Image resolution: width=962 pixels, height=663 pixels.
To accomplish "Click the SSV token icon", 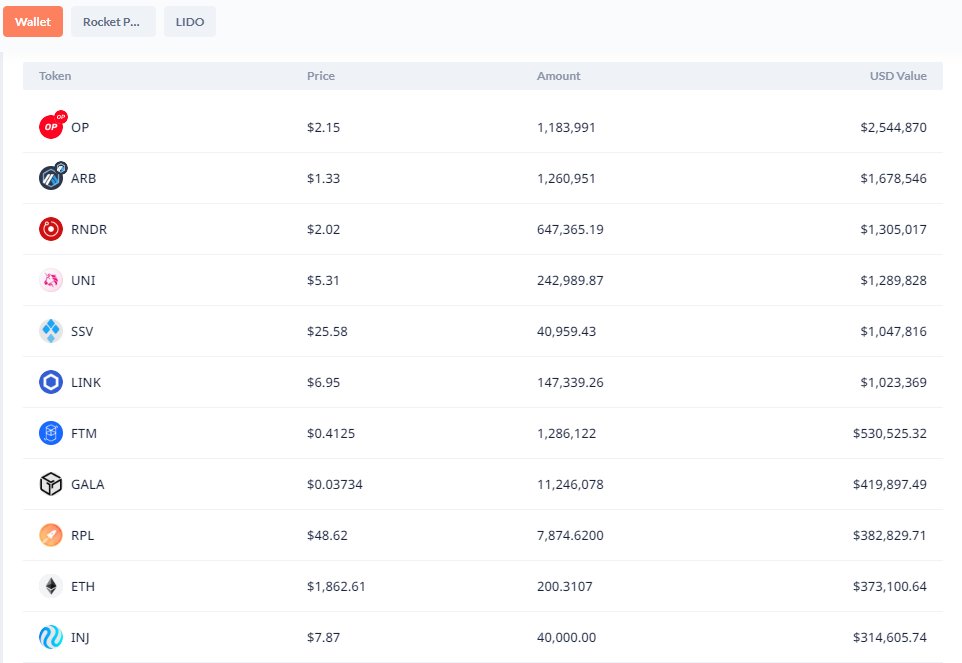I will (51, 331).
